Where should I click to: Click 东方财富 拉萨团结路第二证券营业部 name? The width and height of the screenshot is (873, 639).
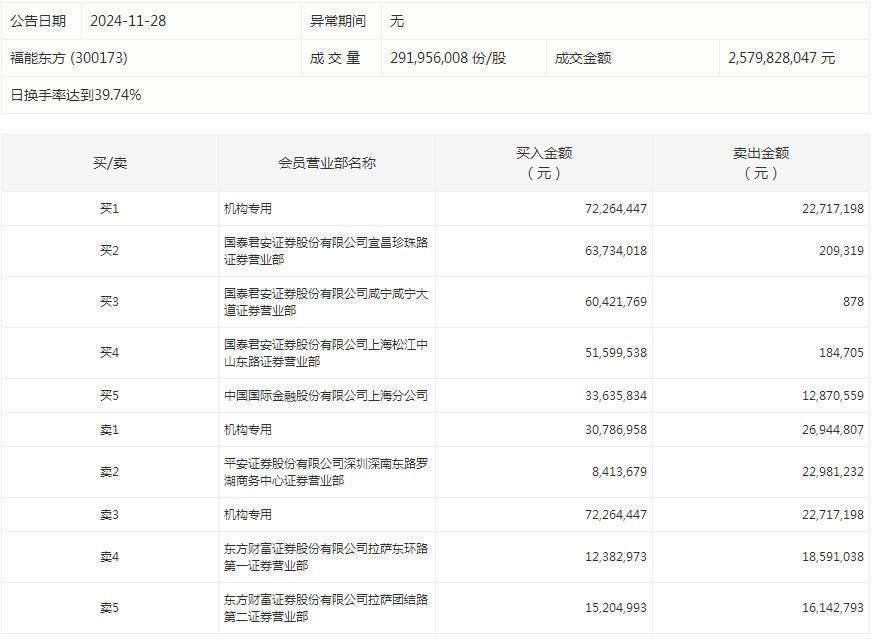pyautogui.click(x=326, y=608)
